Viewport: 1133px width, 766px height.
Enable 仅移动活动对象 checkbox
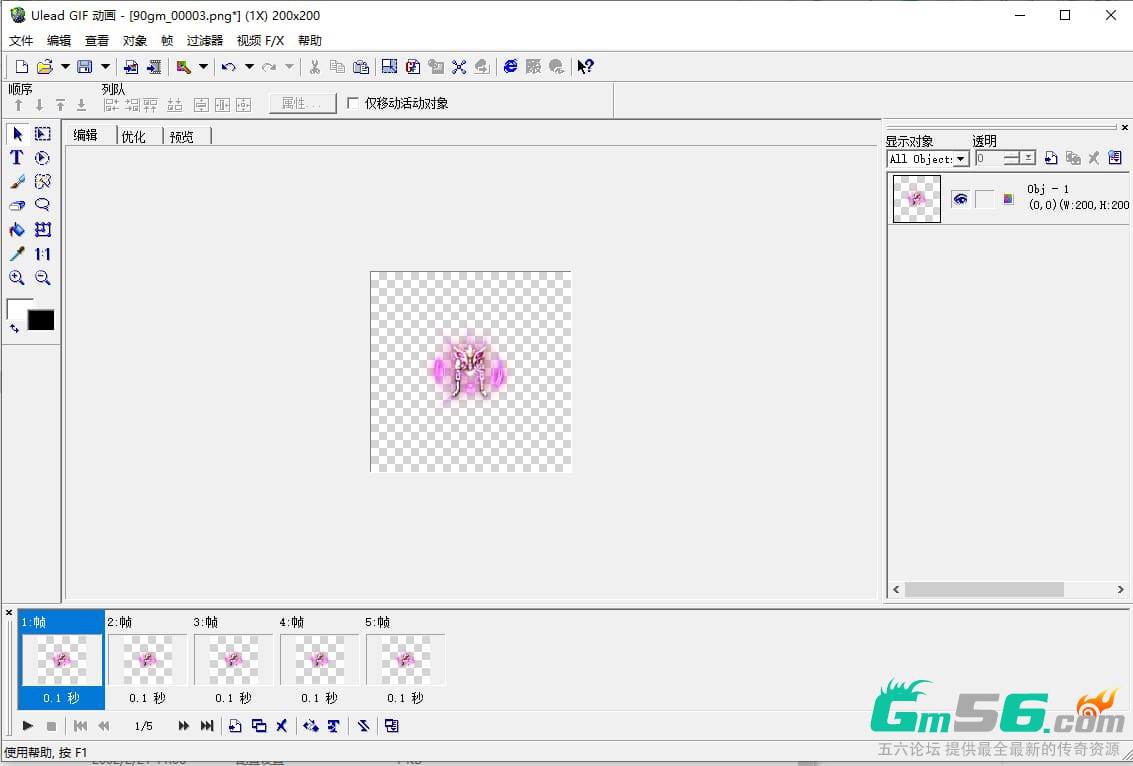pyautogui.click(x=353, y=103)
